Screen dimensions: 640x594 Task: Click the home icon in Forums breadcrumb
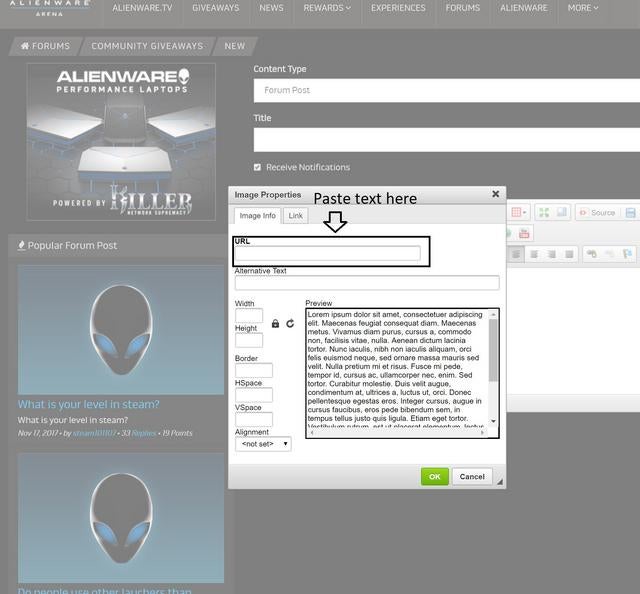click(25, 46)
